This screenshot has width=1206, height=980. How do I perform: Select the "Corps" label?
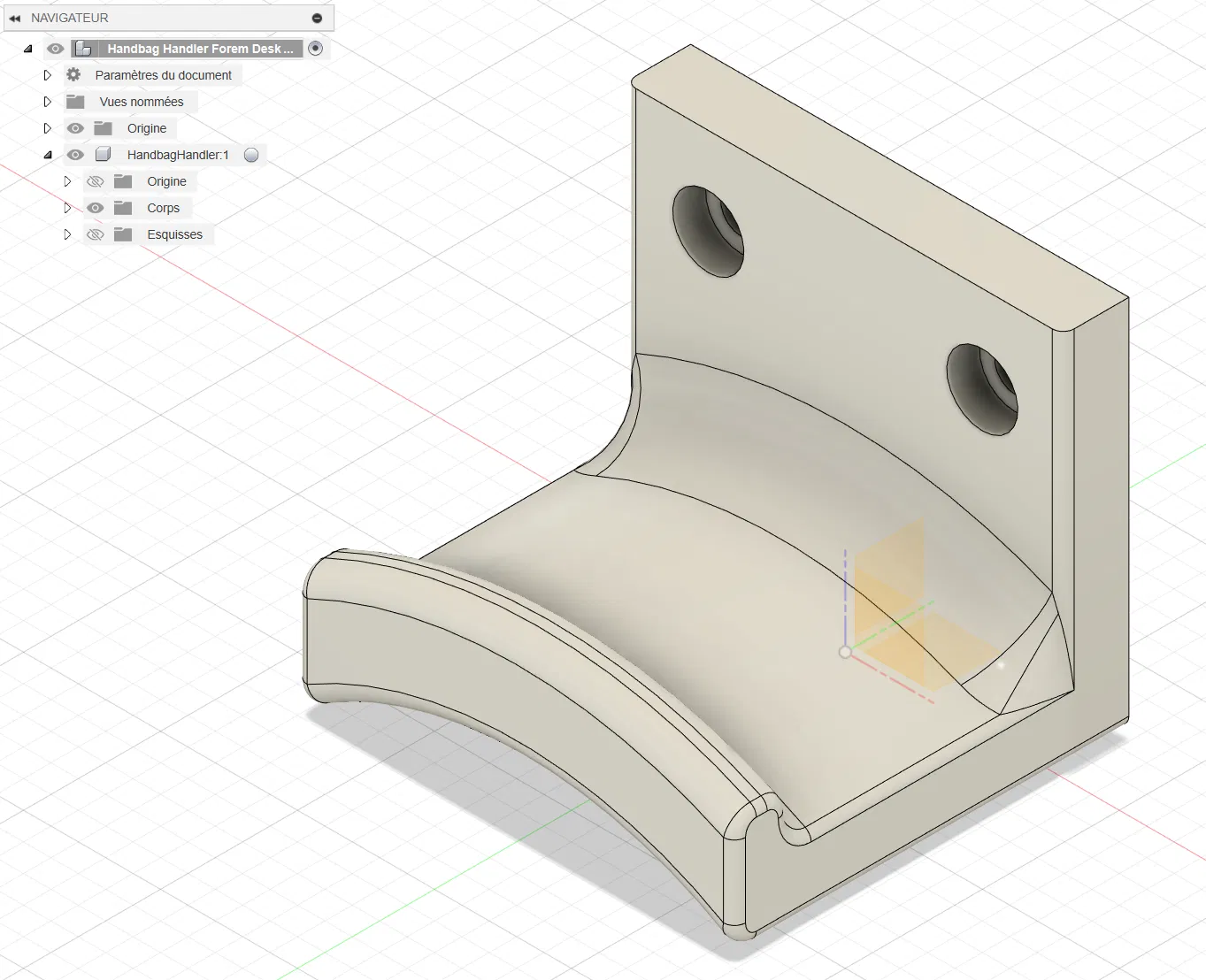(x=164, y=208)
